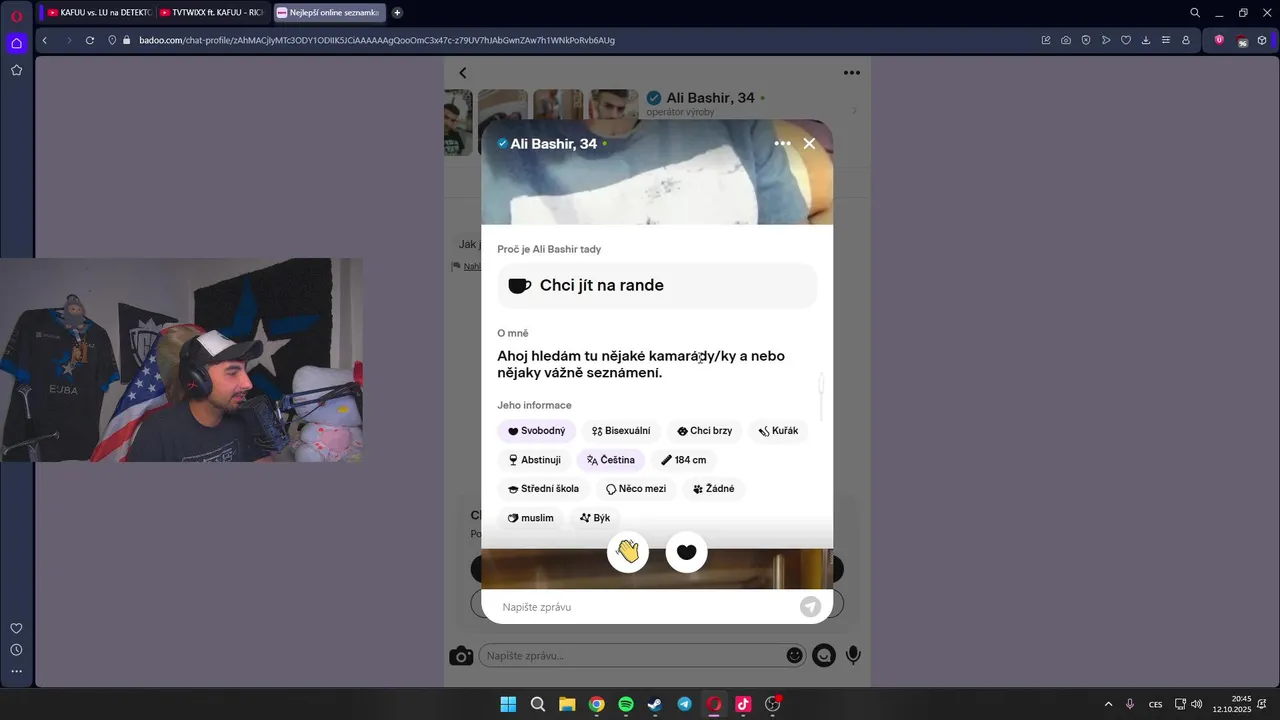This screenshot has width=1280, height=720.
Task: Open Steam from the taskbar
Action: (x=655, y=704)
